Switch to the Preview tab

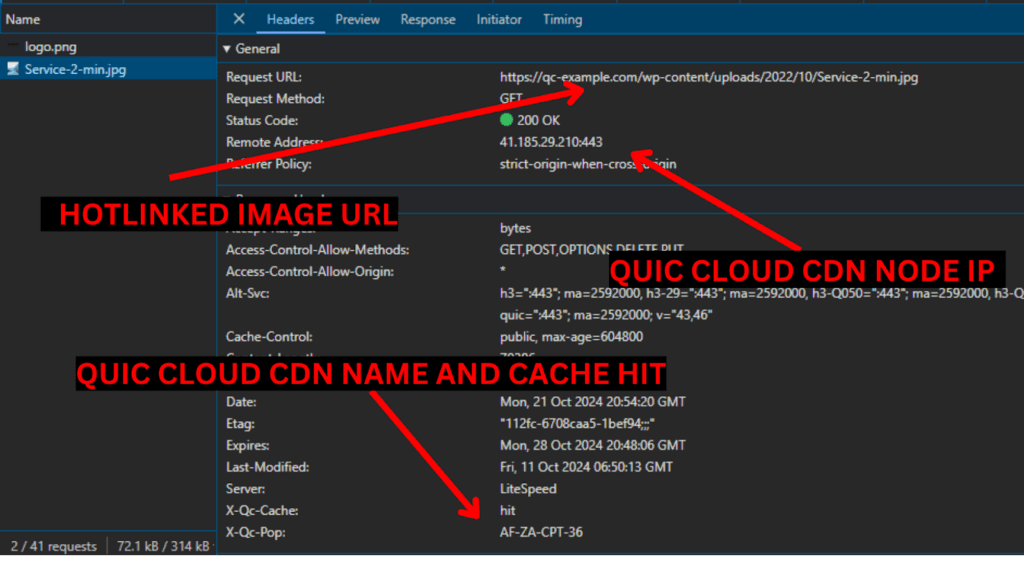[357, 19]
